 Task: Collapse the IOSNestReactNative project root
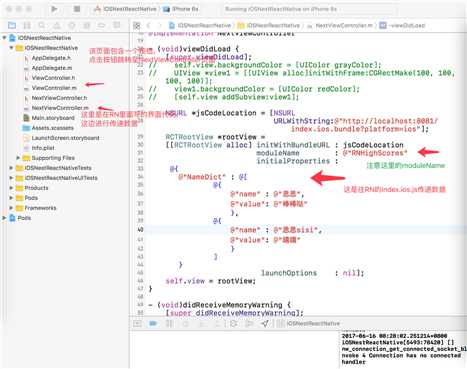[4, 38]
